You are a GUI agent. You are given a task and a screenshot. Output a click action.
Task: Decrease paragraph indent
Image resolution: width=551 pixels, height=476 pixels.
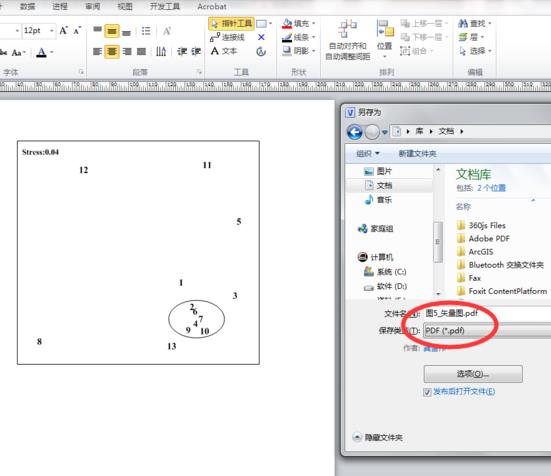tap(182, 52)
